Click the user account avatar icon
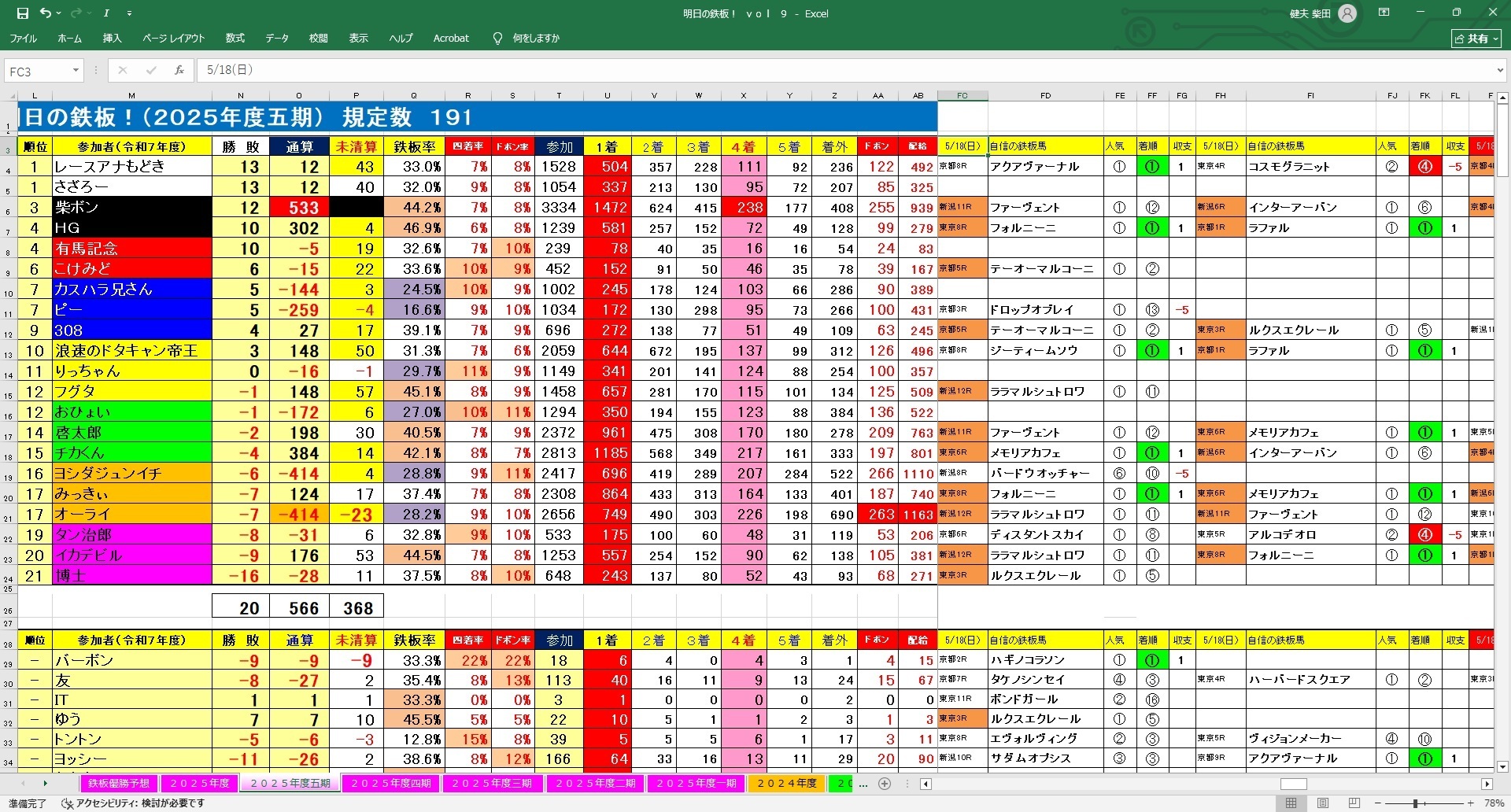The width and height of the screenshot is (1511, 812). [x=1347, y=13]
